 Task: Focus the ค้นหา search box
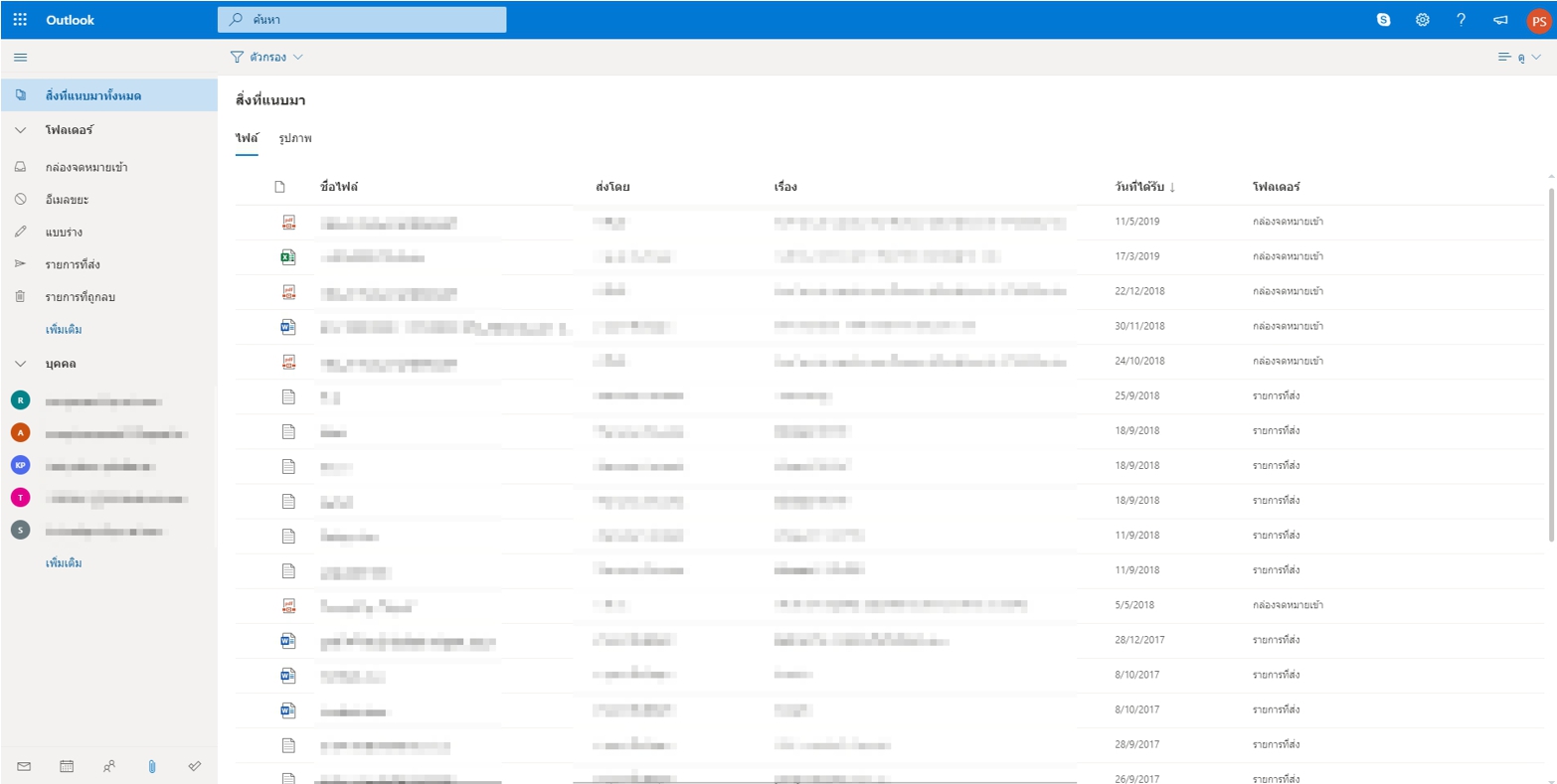(x=362, y=20)
